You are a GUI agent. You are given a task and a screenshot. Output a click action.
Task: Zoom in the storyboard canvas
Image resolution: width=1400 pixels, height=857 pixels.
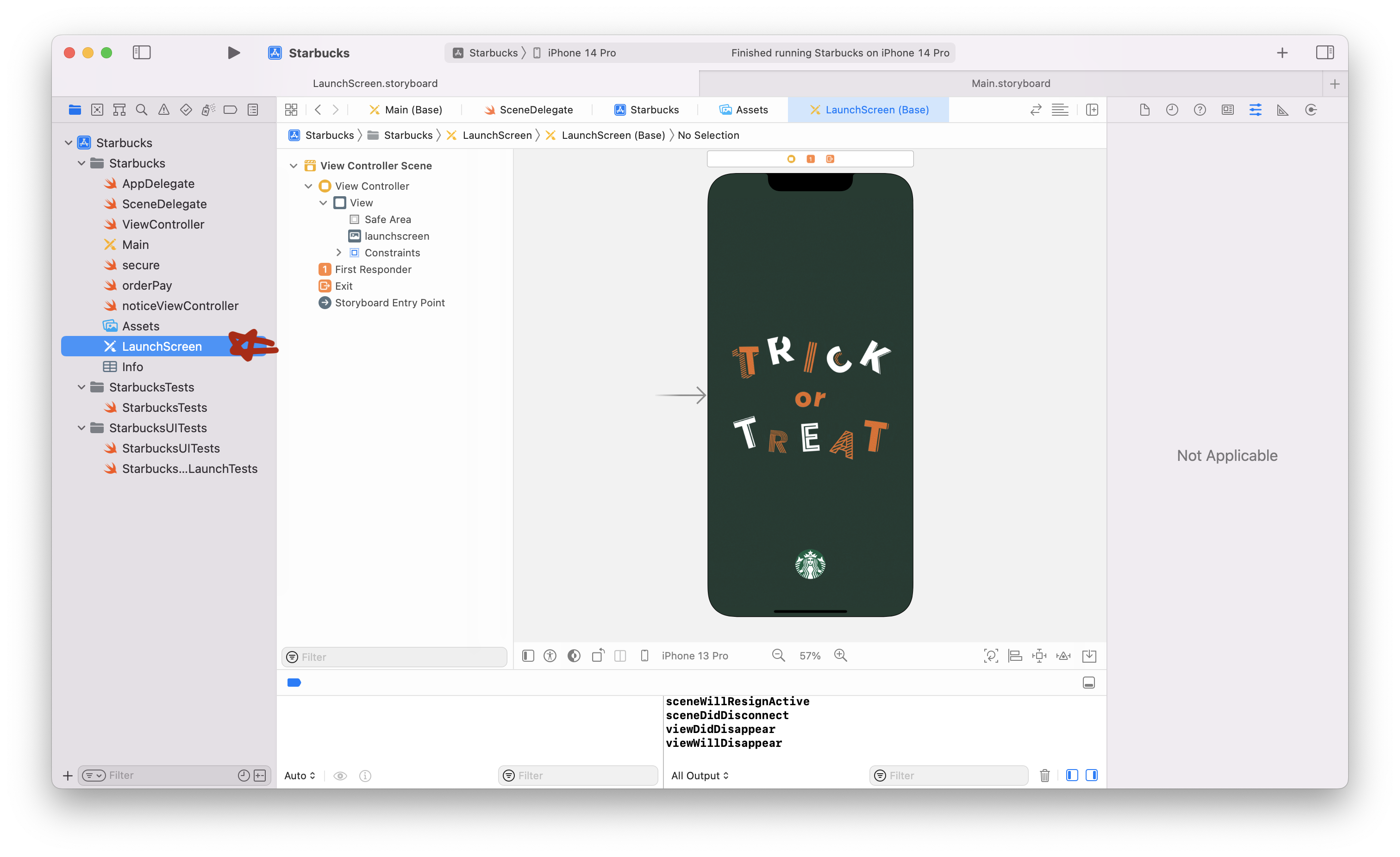tap(840, 655)
